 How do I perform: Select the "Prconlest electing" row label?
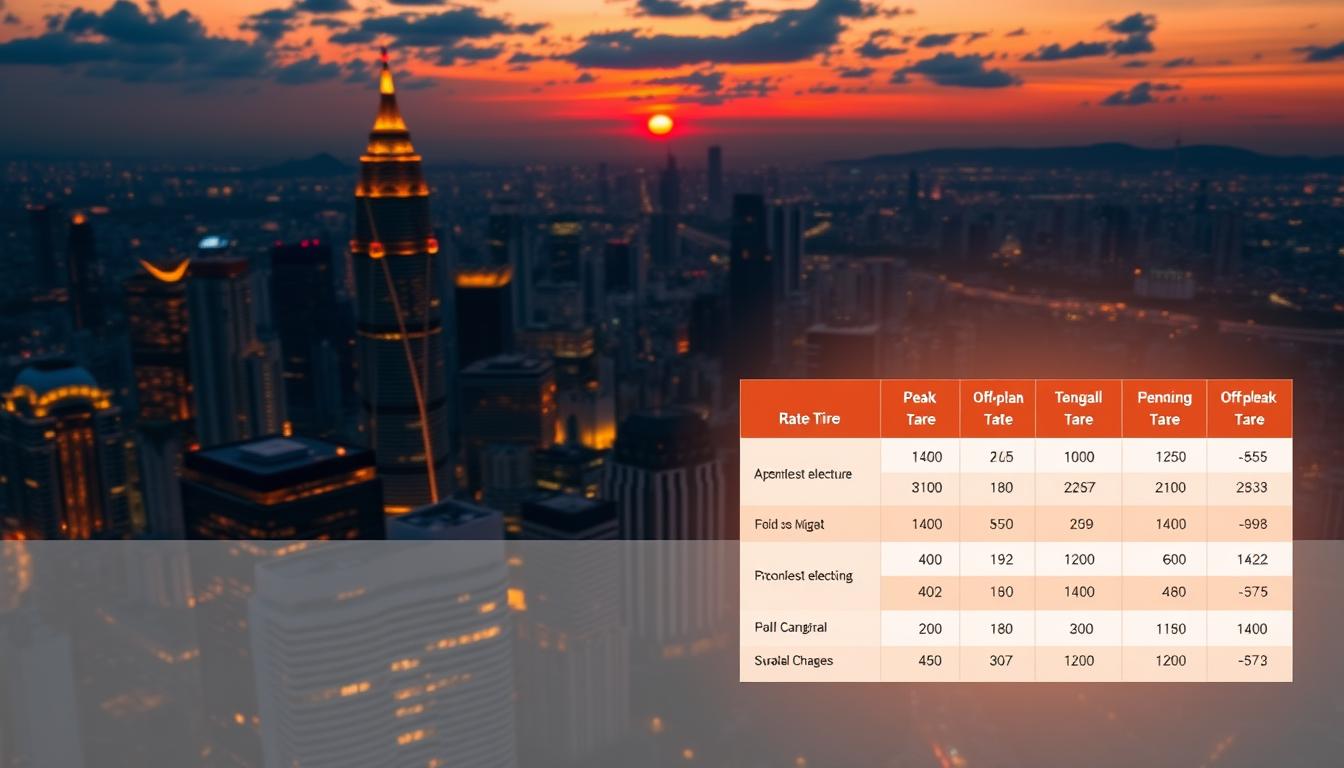(803, 576)
